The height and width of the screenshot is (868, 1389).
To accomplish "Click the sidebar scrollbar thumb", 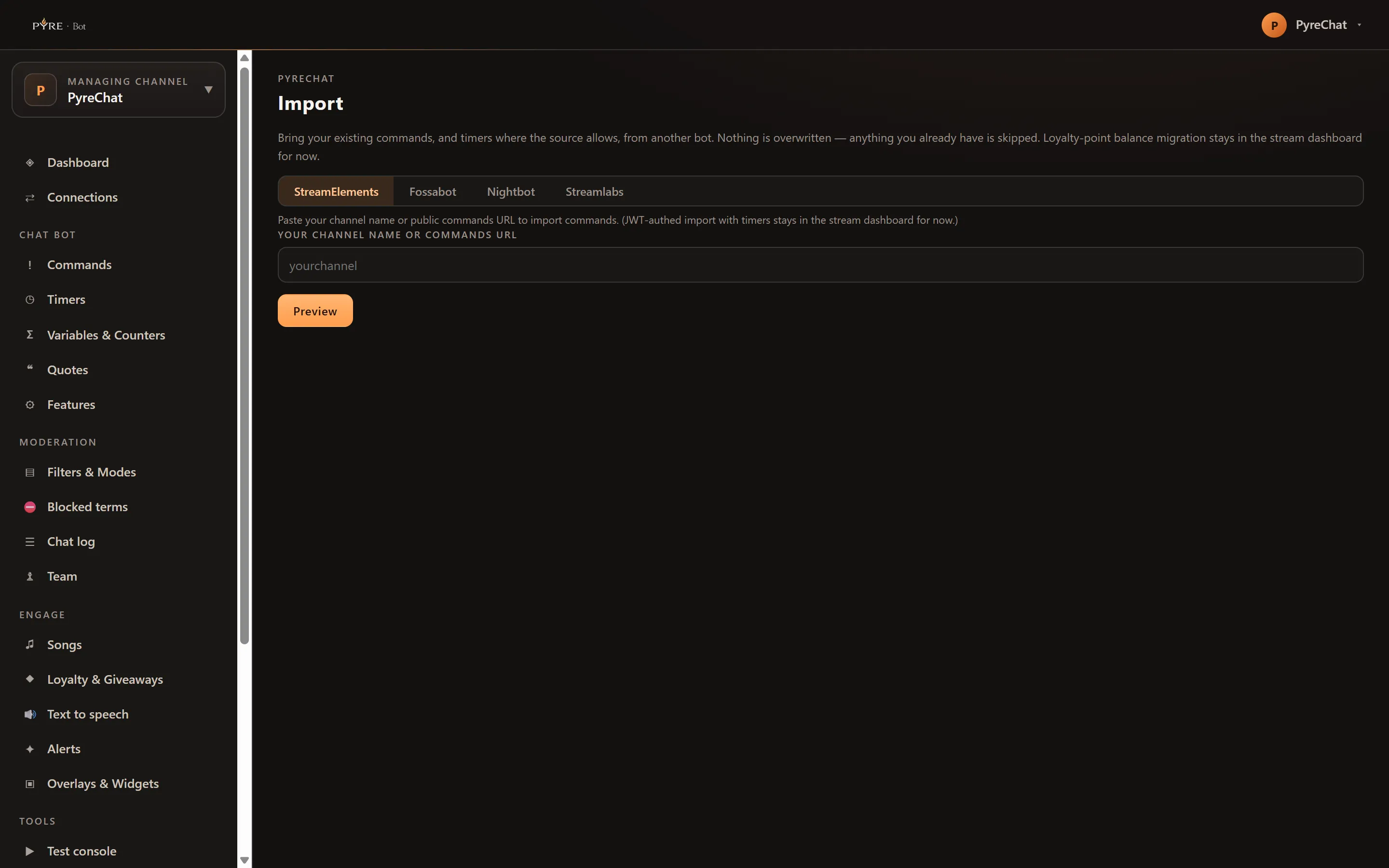I will 245,356.
